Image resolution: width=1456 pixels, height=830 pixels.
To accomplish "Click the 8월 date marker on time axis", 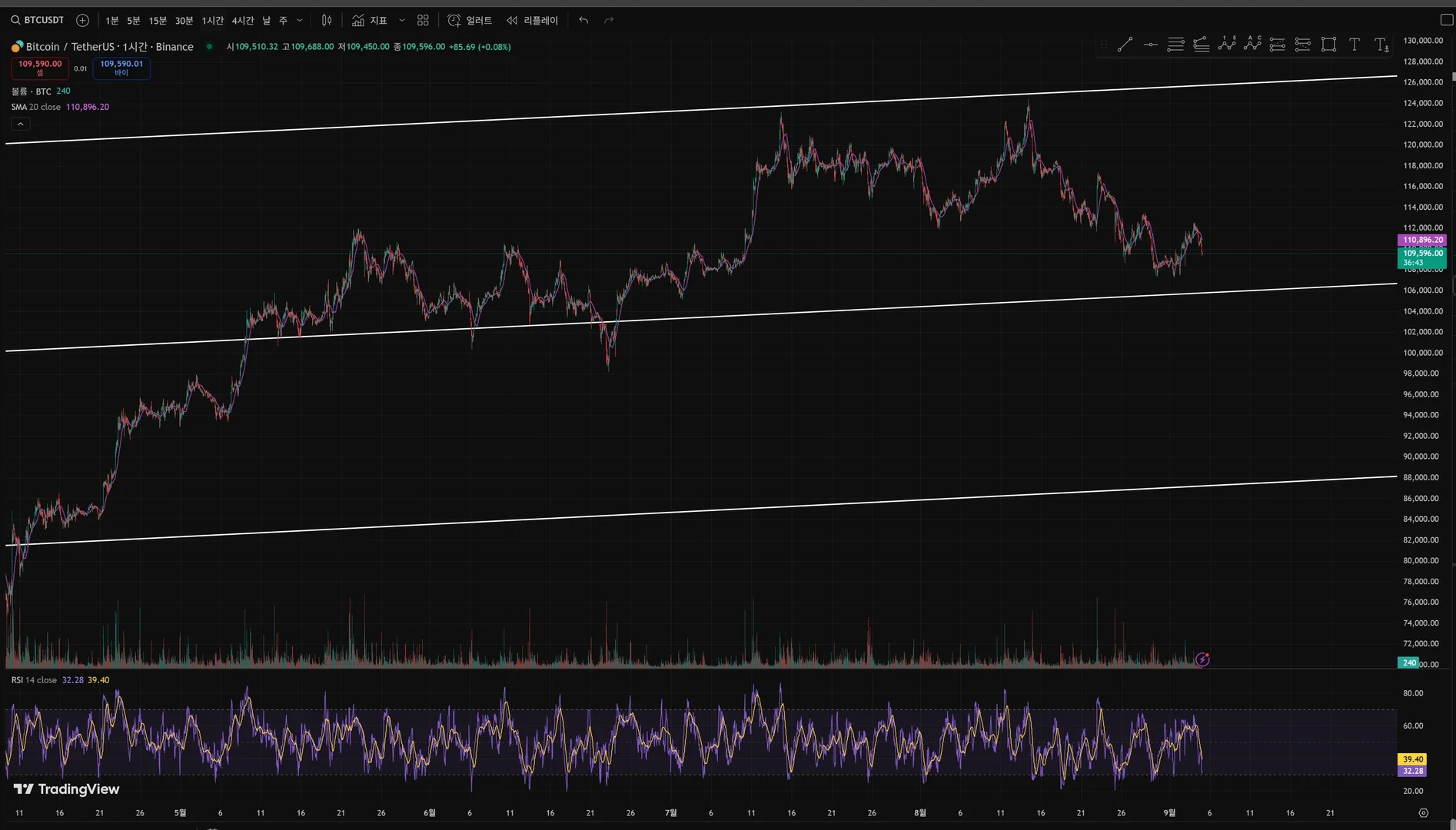I will point(920,813).
